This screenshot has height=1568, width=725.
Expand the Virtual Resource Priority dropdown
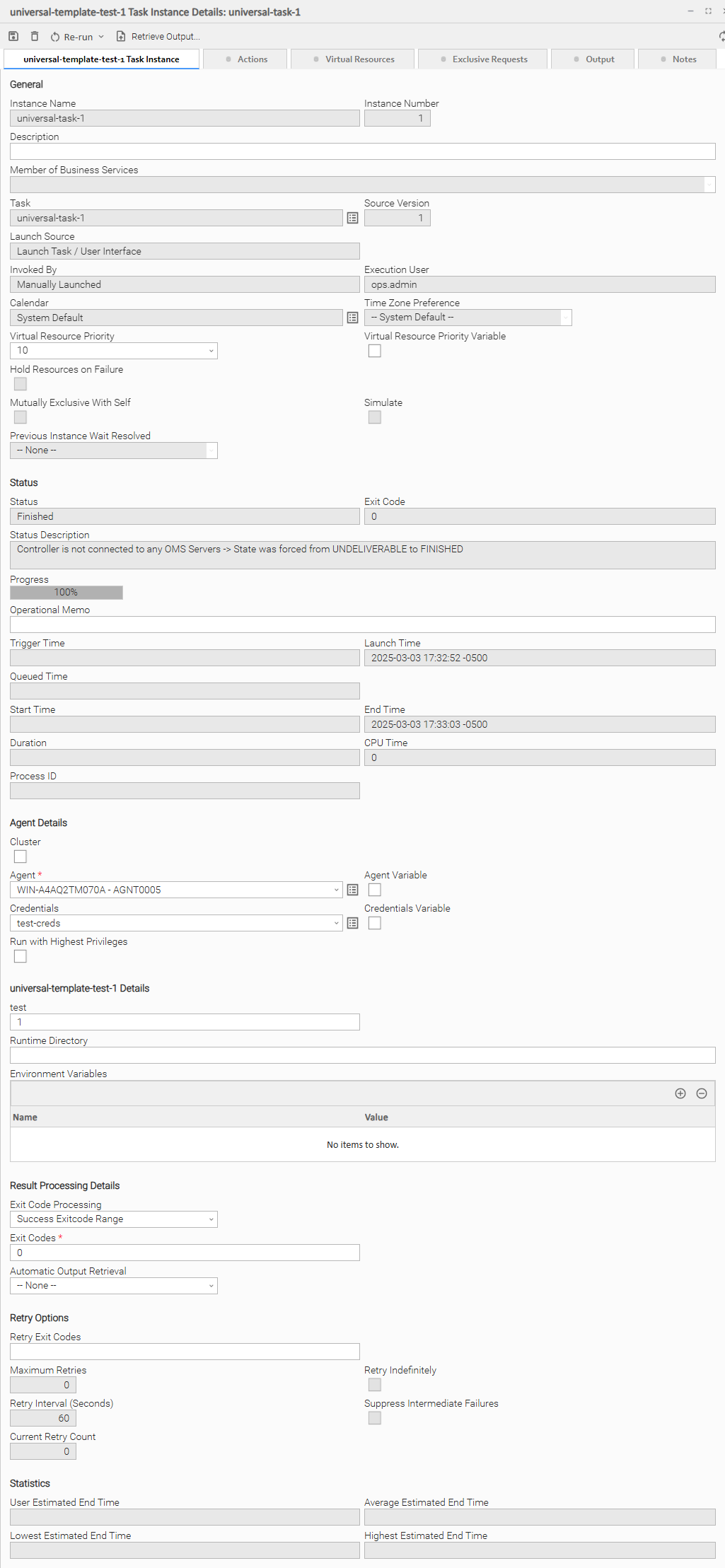point(113,351)
